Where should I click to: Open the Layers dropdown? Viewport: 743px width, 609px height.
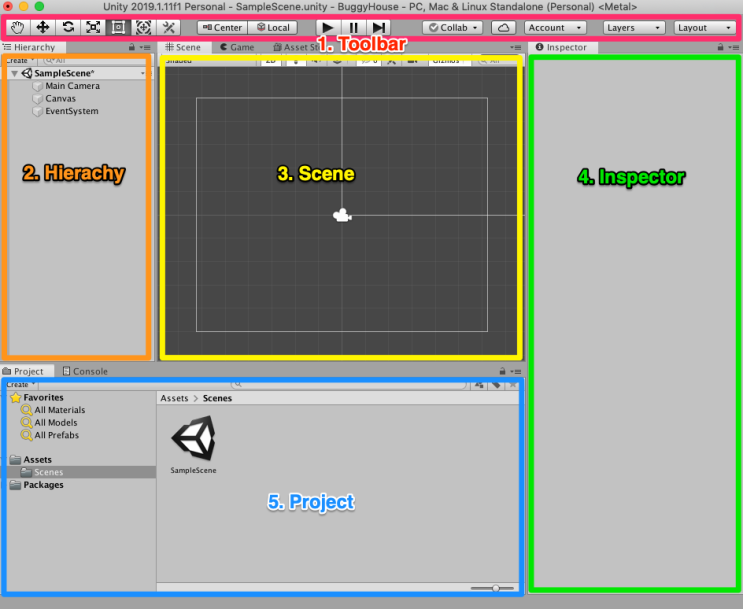(634, 28)
